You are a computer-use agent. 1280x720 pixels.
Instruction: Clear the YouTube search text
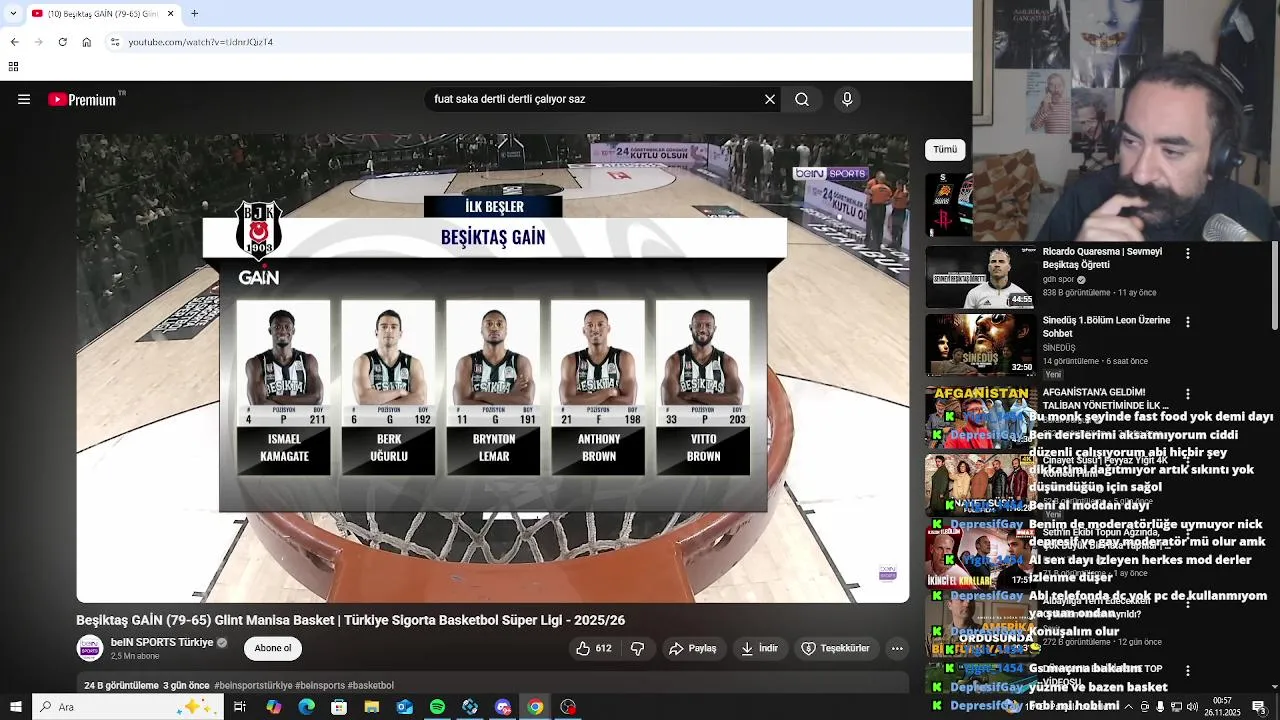point(770,99)
